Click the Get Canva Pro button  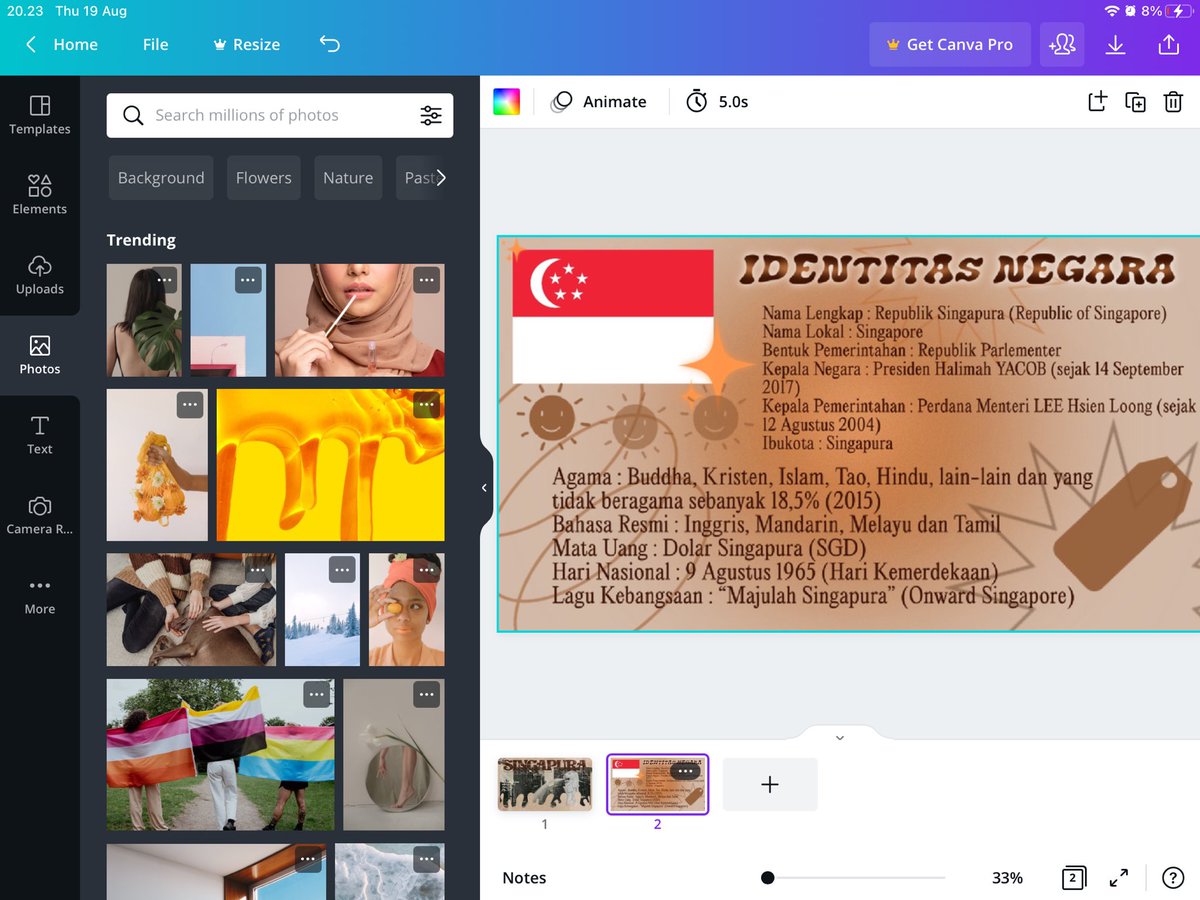pyautogui.click(x=949, y=44)
